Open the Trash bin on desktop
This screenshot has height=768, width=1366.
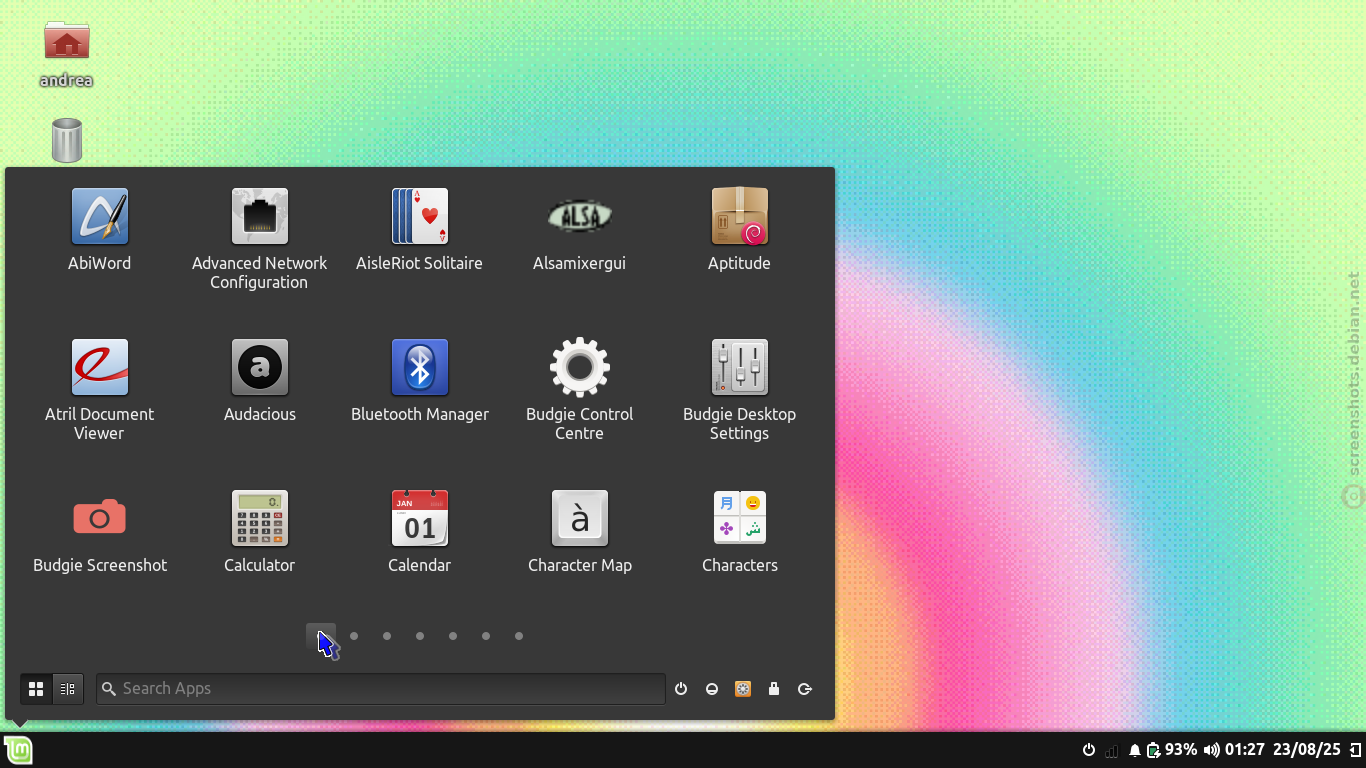click(67, 140)
